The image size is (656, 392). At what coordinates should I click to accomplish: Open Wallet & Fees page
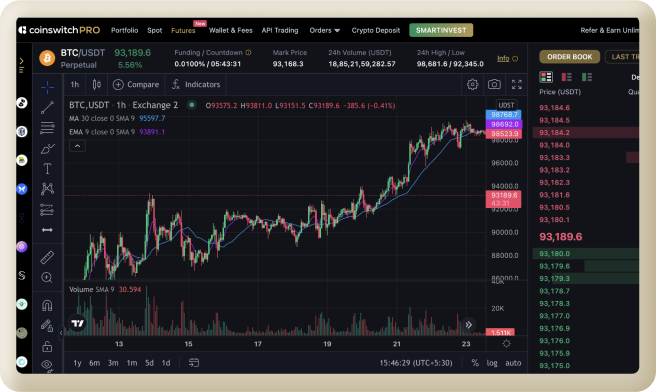[231, 30]
